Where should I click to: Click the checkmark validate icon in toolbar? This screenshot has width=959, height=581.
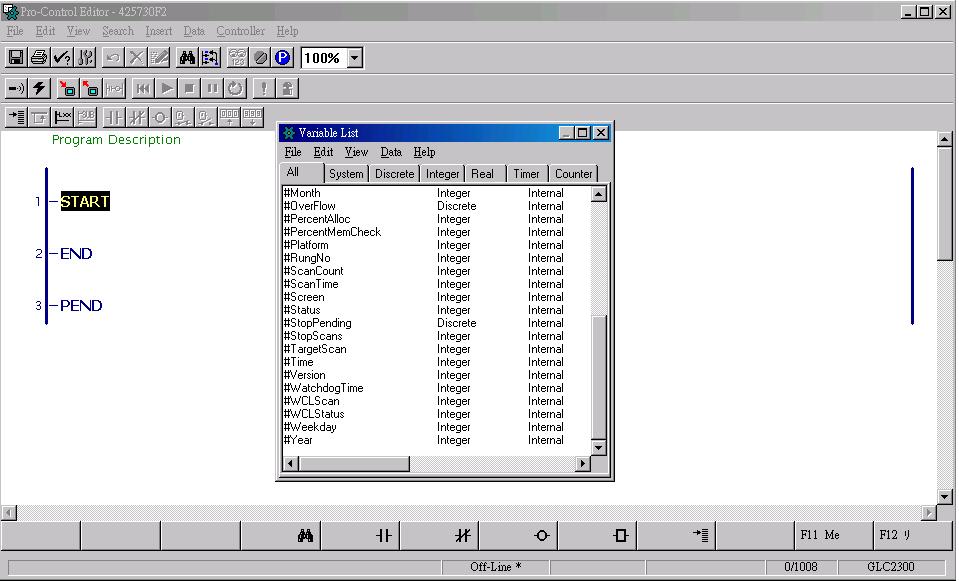[62, 58]
